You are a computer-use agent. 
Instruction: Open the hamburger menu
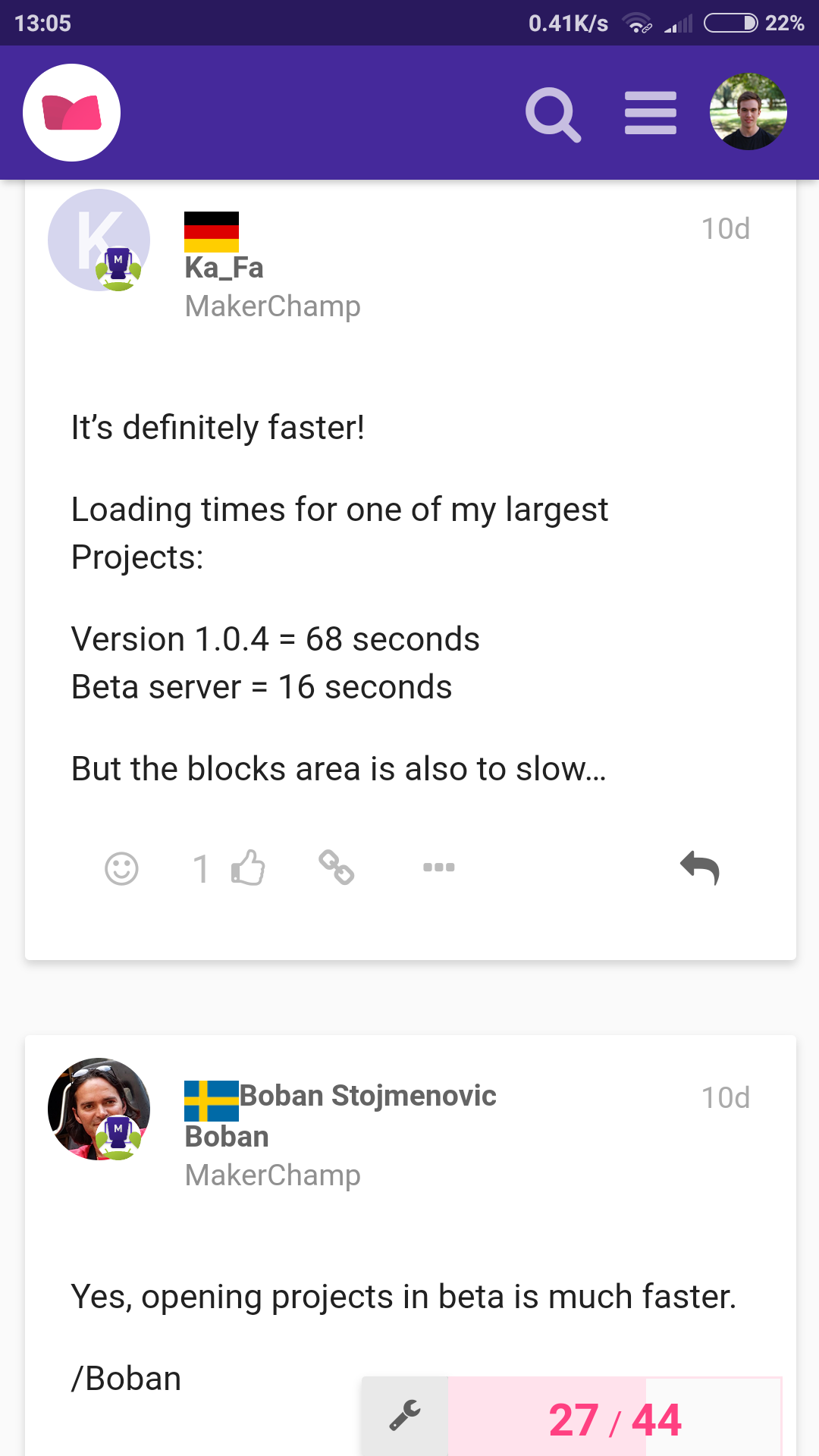(x=650, y=113)
